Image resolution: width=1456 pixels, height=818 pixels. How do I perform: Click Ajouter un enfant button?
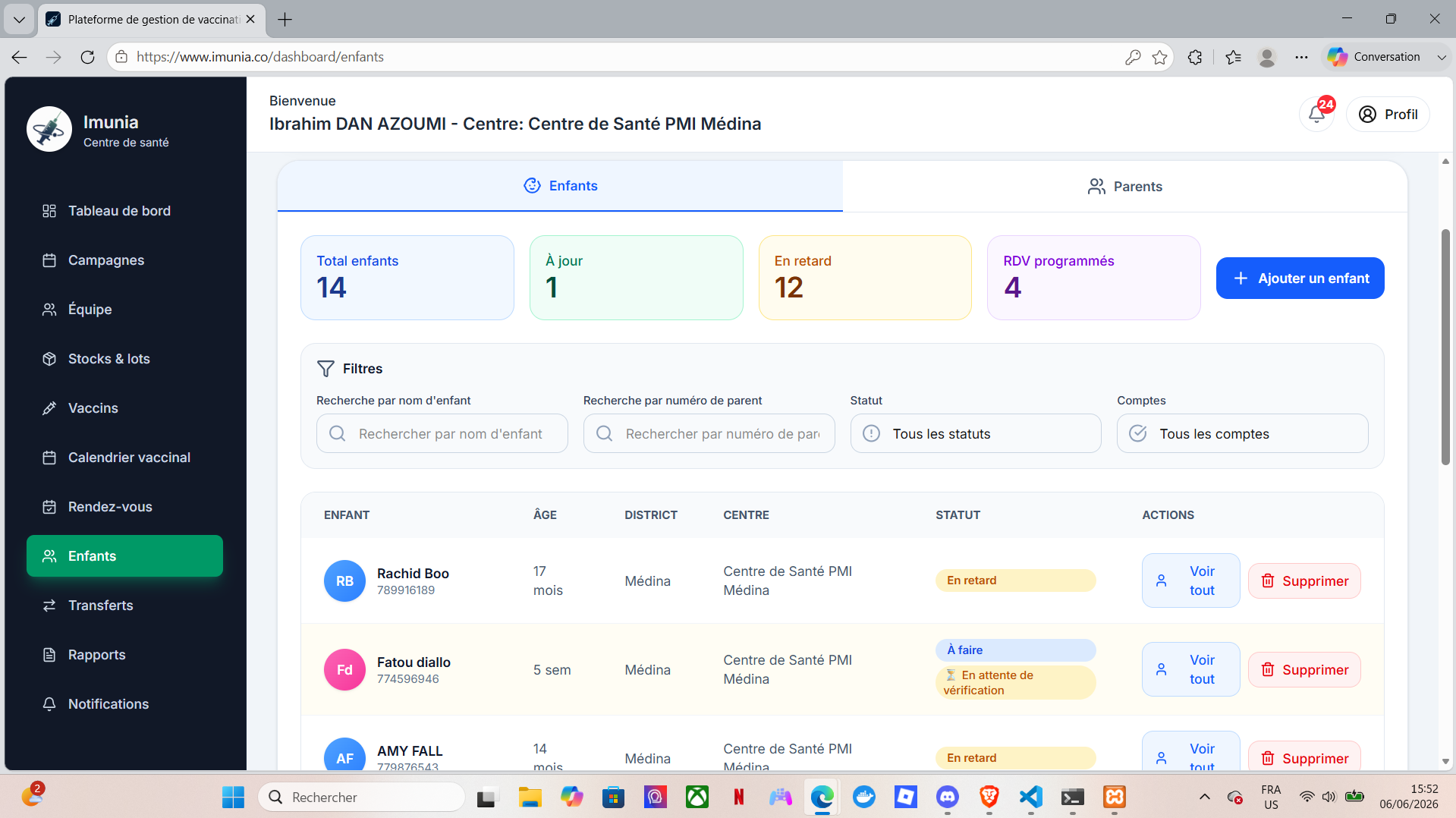1300,278
